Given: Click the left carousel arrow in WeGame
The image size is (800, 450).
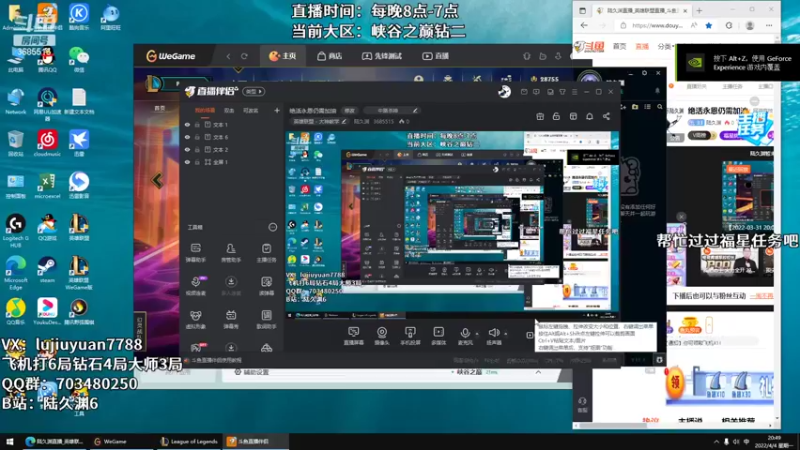Looking at the screenshot, I should [157, 180].
